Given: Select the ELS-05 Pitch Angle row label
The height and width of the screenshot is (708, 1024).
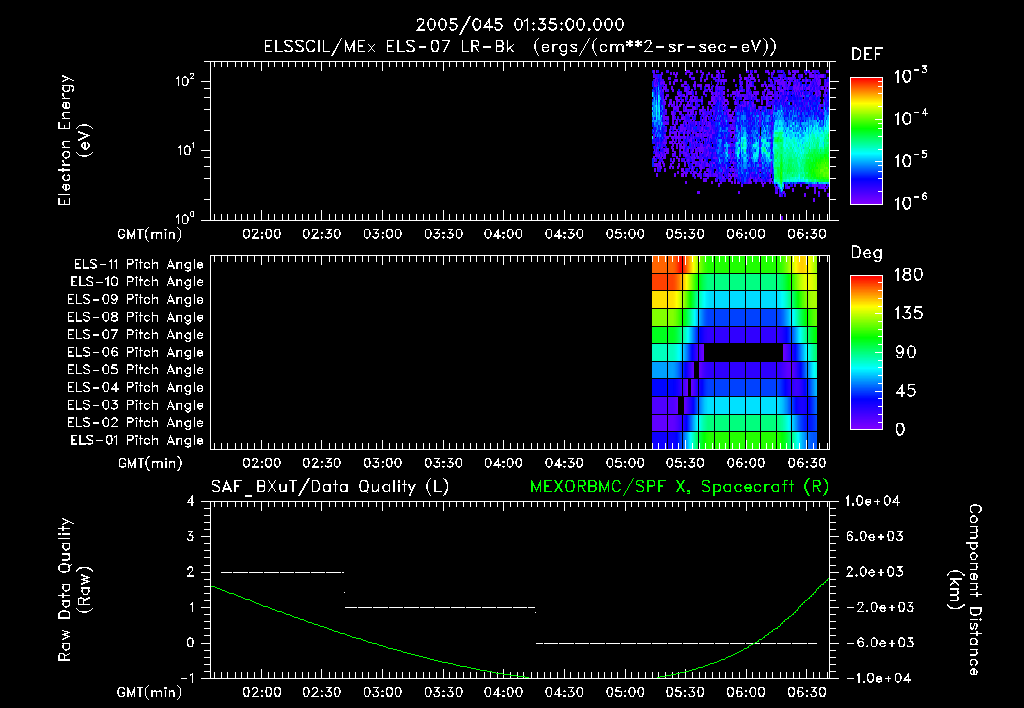Looking at the screenshot, I should (136, 370).
